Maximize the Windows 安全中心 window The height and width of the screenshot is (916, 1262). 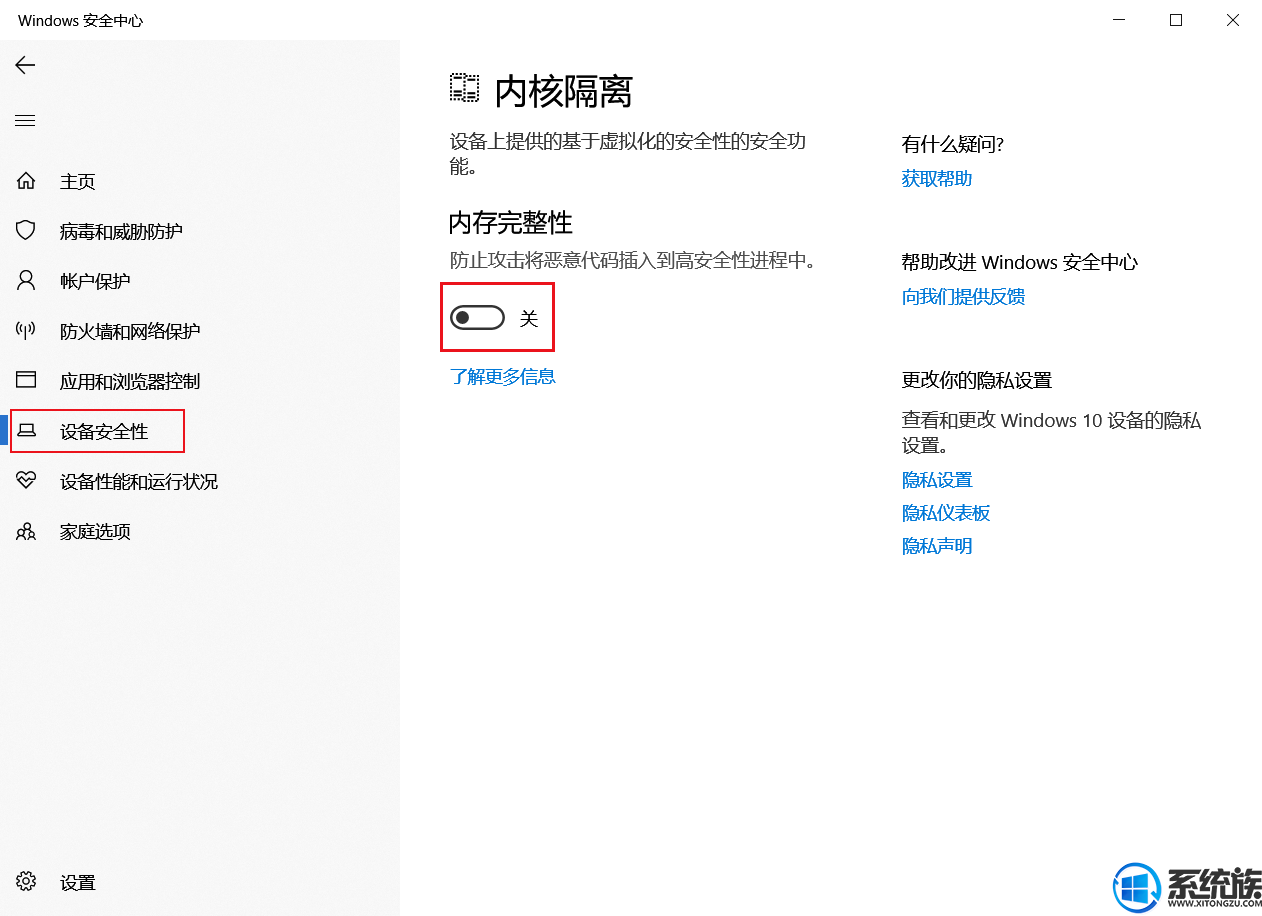point(1176,20)
